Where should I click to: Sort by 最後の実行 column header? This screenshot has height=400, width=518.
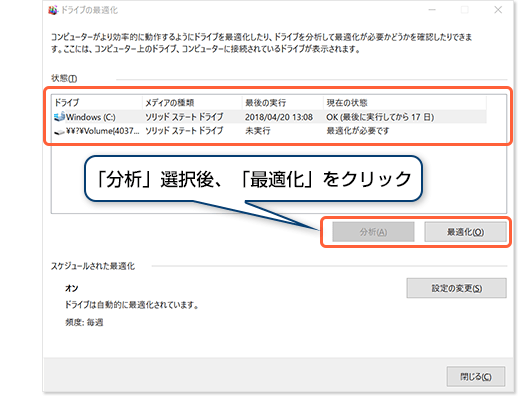(x=283, y=103)
